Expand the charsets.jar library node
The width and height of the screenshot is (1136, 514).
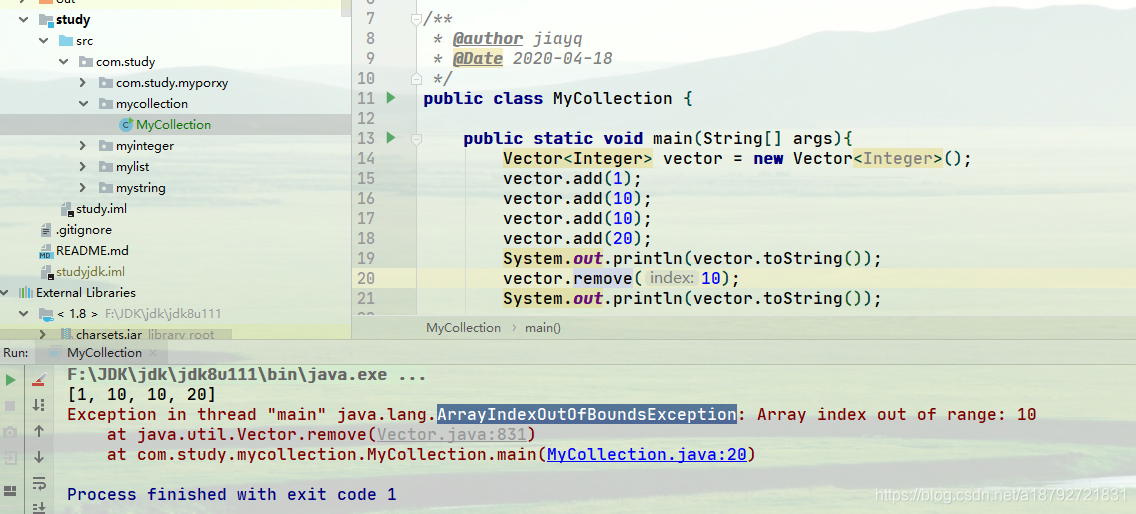tap(44, 335)
